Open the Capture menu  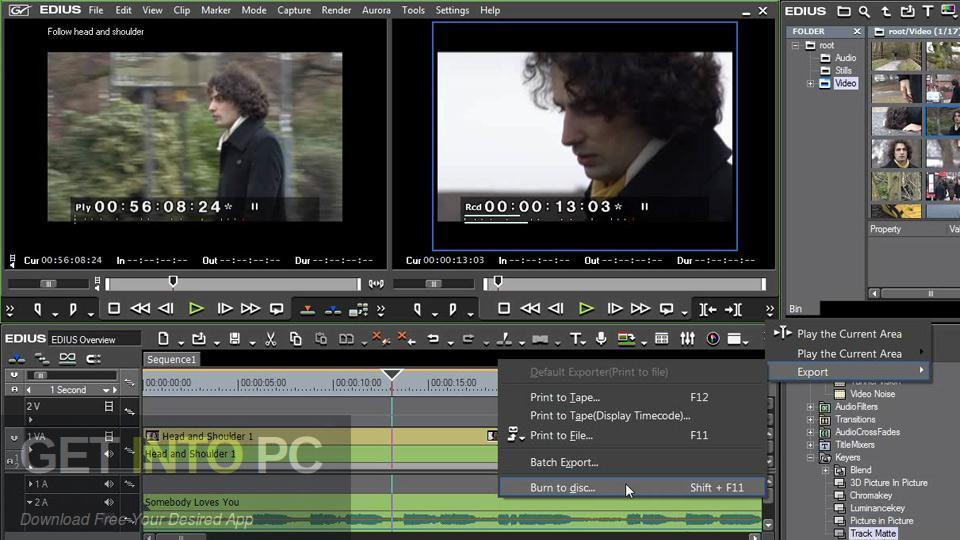(294, 10)
